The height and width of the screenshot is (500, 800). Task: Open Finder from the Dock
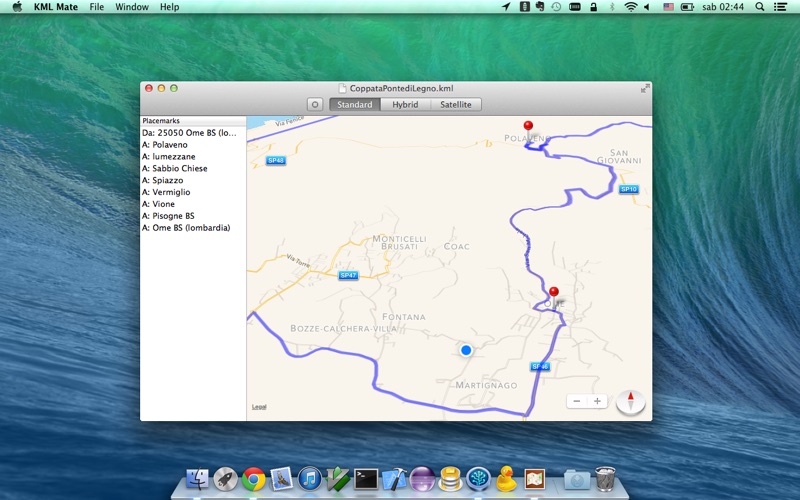point(197,479)
